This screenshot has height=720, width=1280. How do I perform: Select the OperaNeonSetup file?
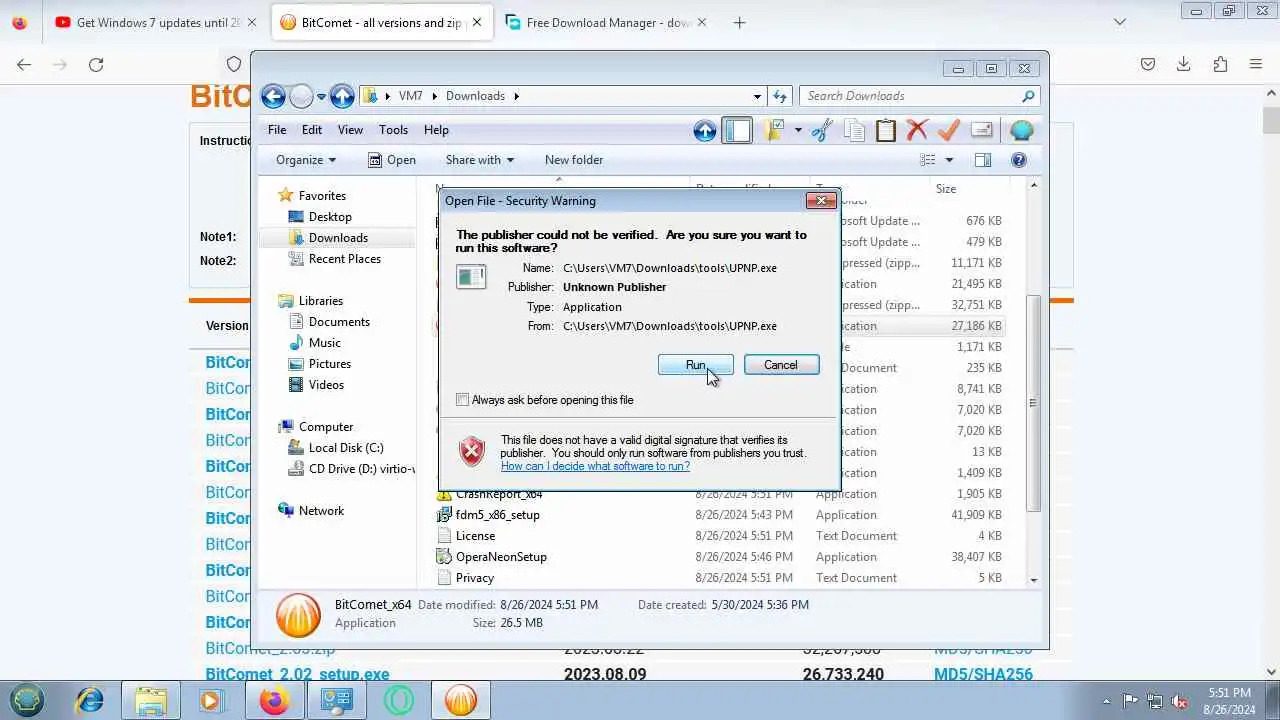click(x=501, y=557)
